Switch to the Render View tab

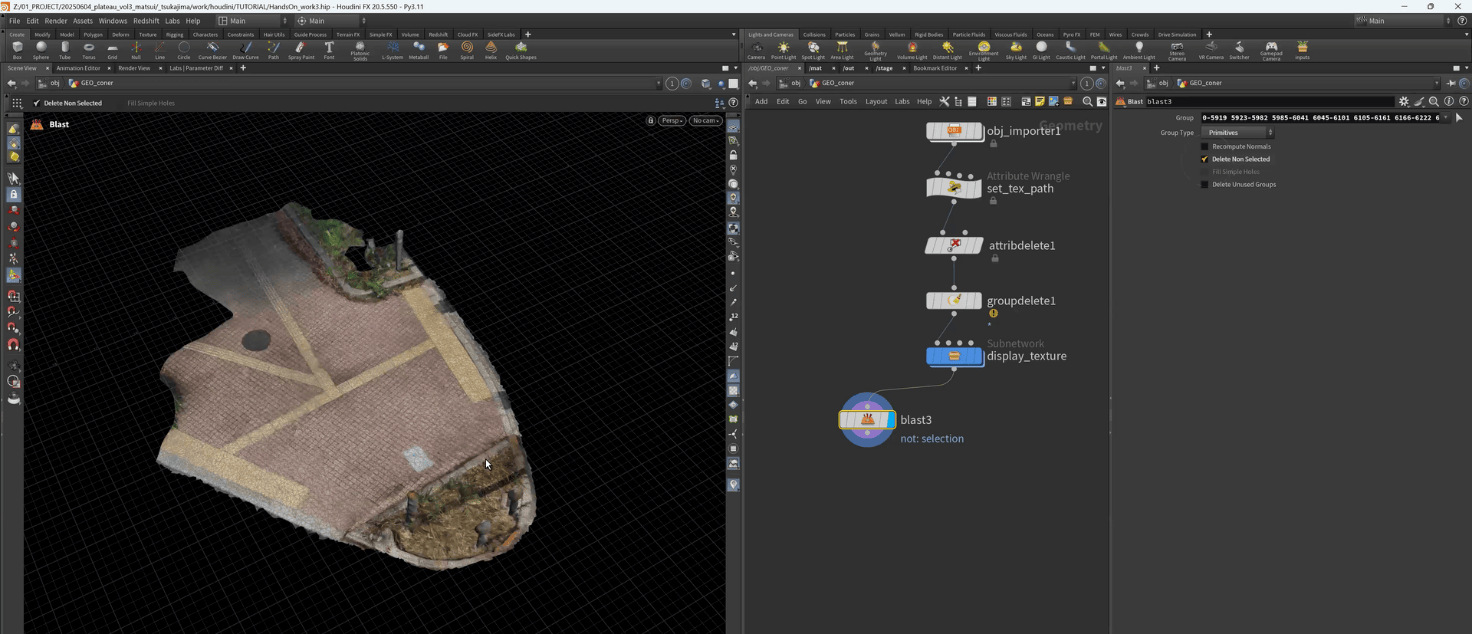coord(132,68)
